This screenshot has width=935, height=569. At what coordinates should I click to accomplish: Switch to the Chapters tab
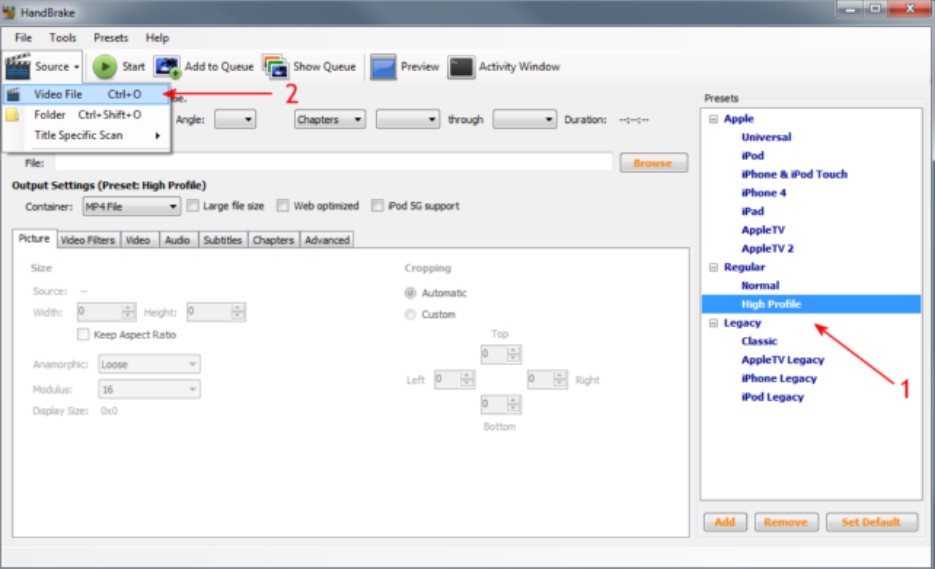tap(273, 240)
